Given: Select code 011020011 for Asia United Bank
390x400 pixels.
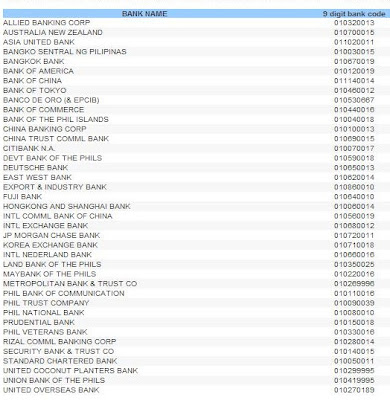Looking at the screenshot, I should (x=354, y=42).
